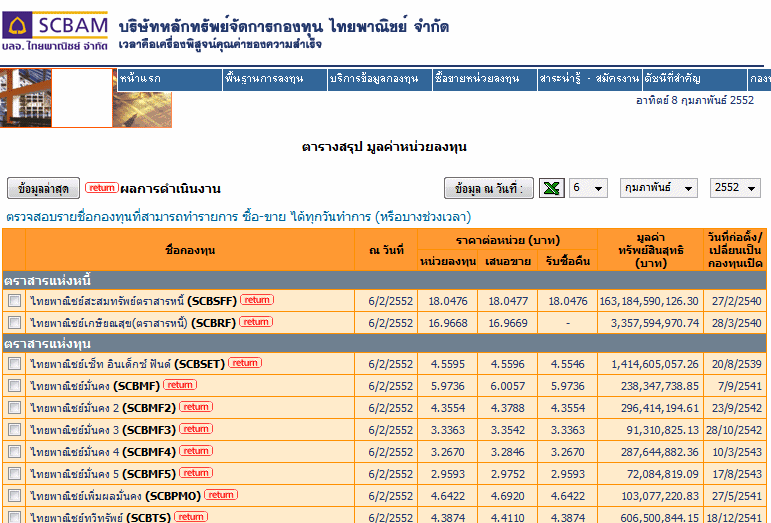Open link ตรวจสอบรายชื่อกองทุน ซื้อ-ขาย

coord(238,217)
